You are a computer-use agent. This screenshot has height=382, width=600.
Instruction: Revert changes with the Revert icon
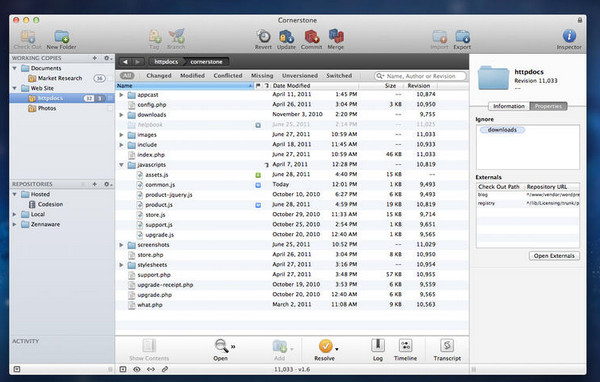click(x=263, y=37)
